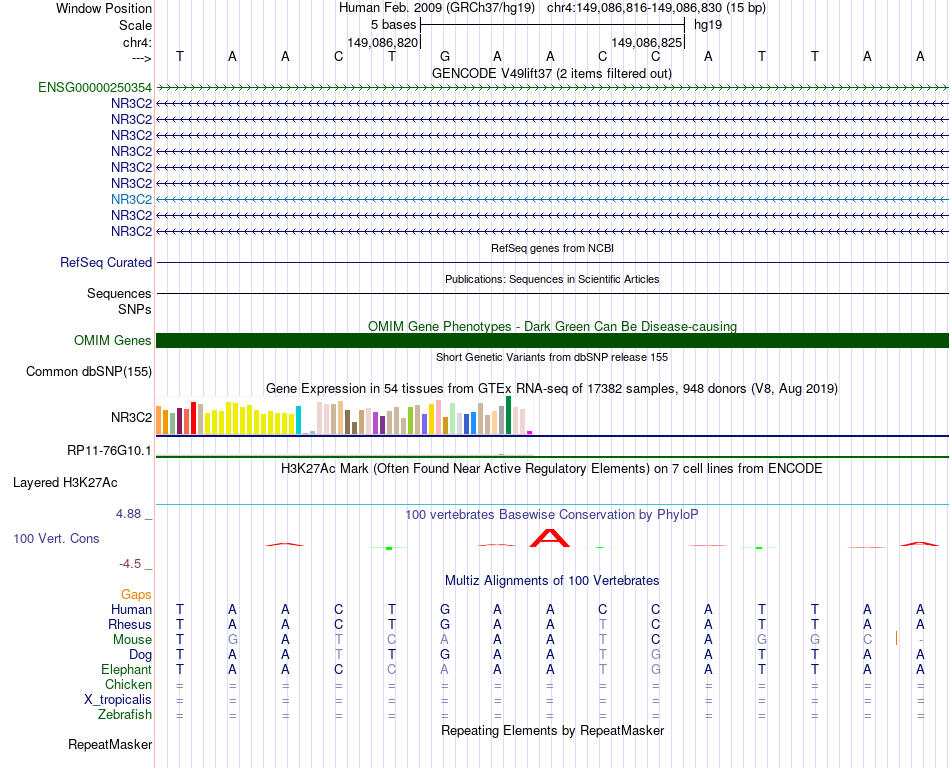Select the Rhesus alignment row label
This screenshot has width=950, height=768.
click(130, 624)
